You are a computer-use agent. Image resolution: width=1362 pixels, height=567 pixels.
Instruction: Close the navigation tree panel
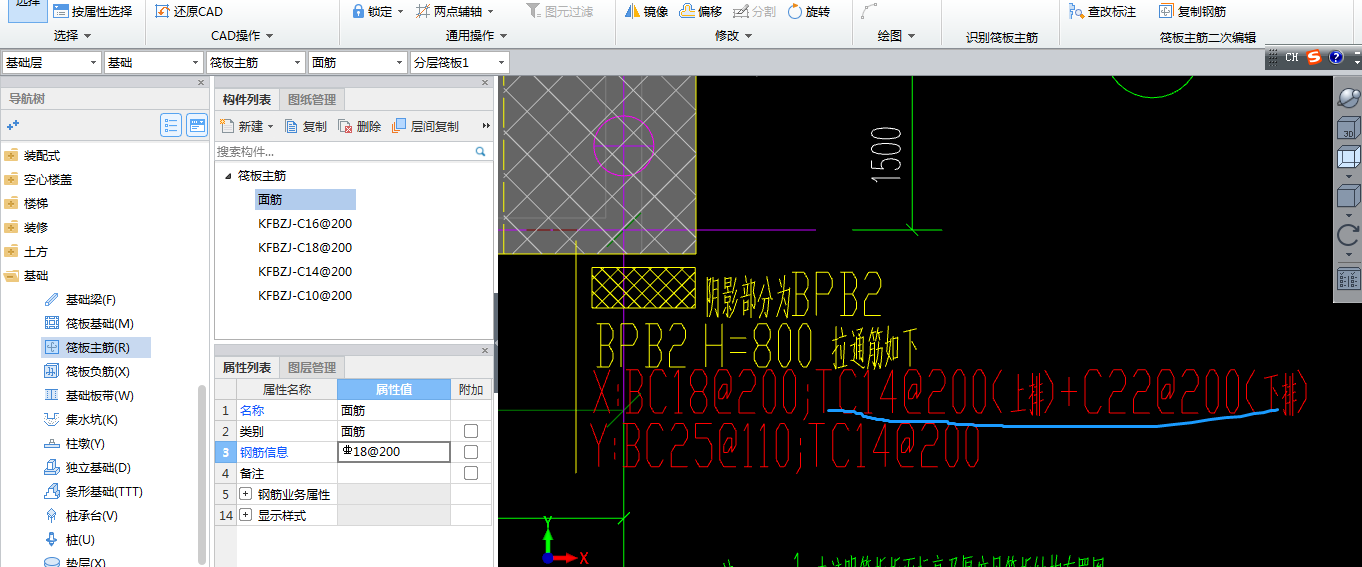(202, 83)
